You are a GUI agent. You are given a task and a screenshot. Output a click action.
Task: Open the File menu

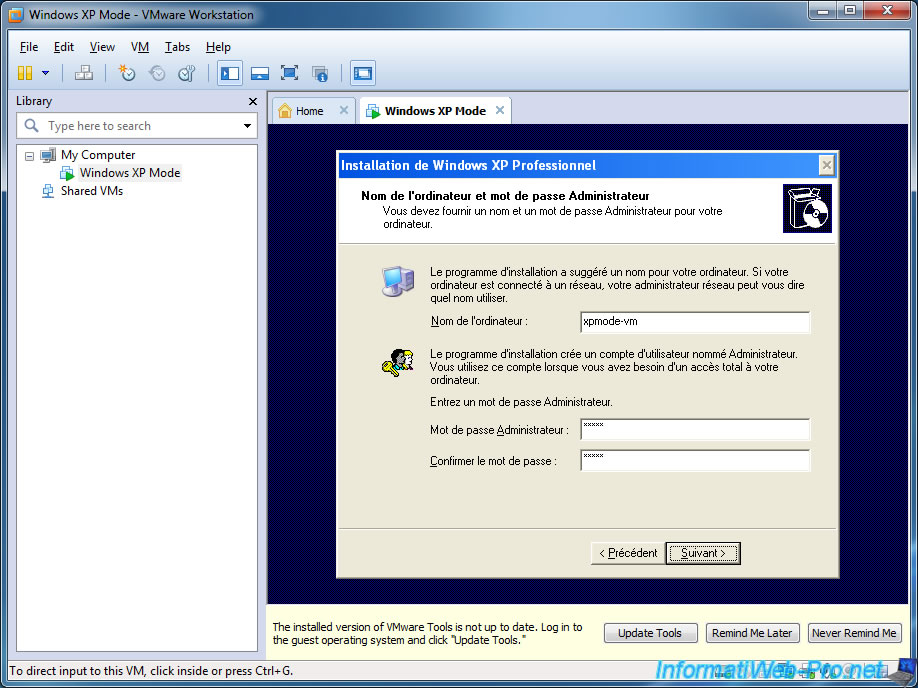[29, 47]
